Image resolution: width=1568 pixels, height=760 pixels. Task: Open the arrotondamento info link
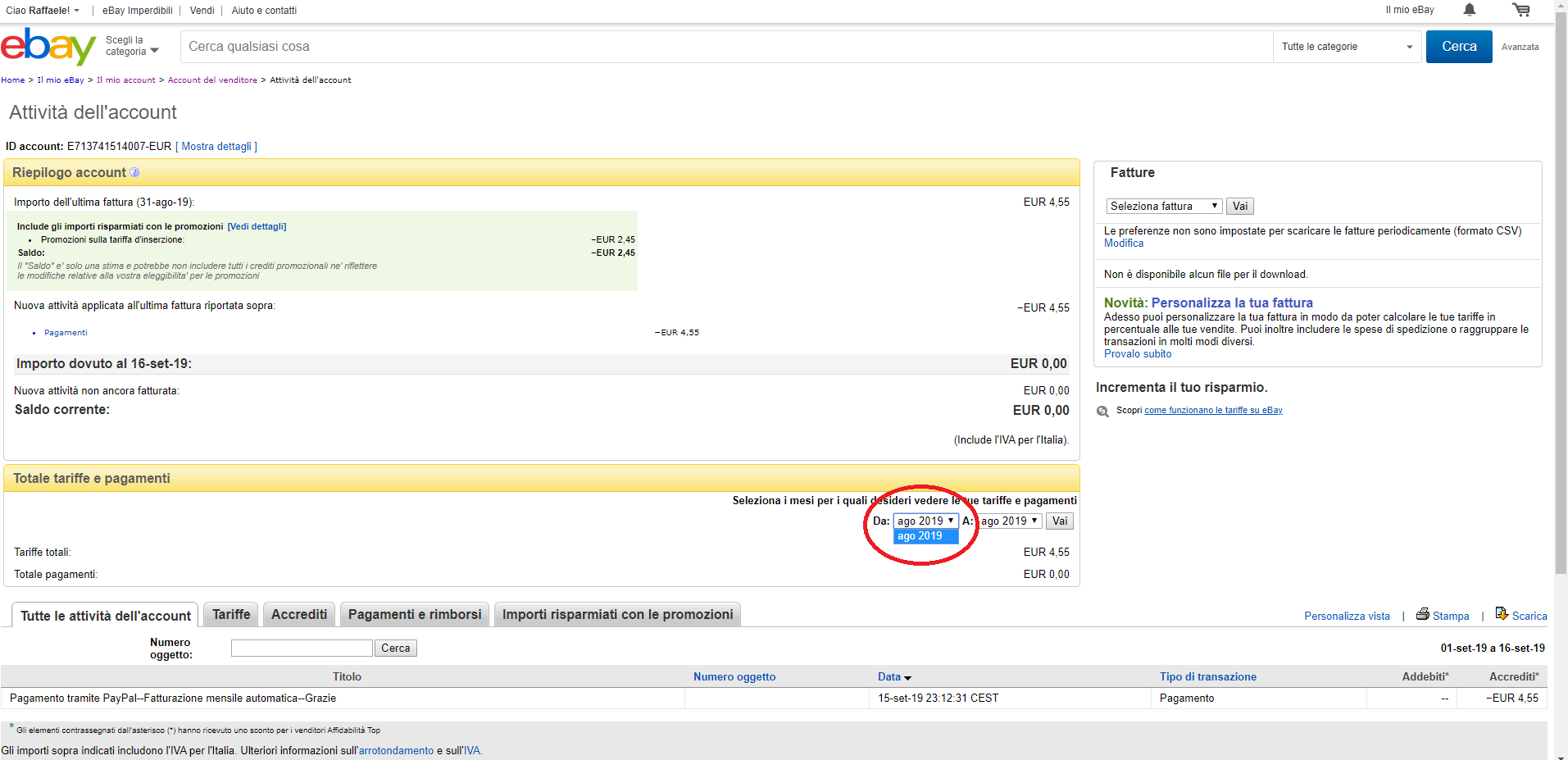click(x=396, y=750)
